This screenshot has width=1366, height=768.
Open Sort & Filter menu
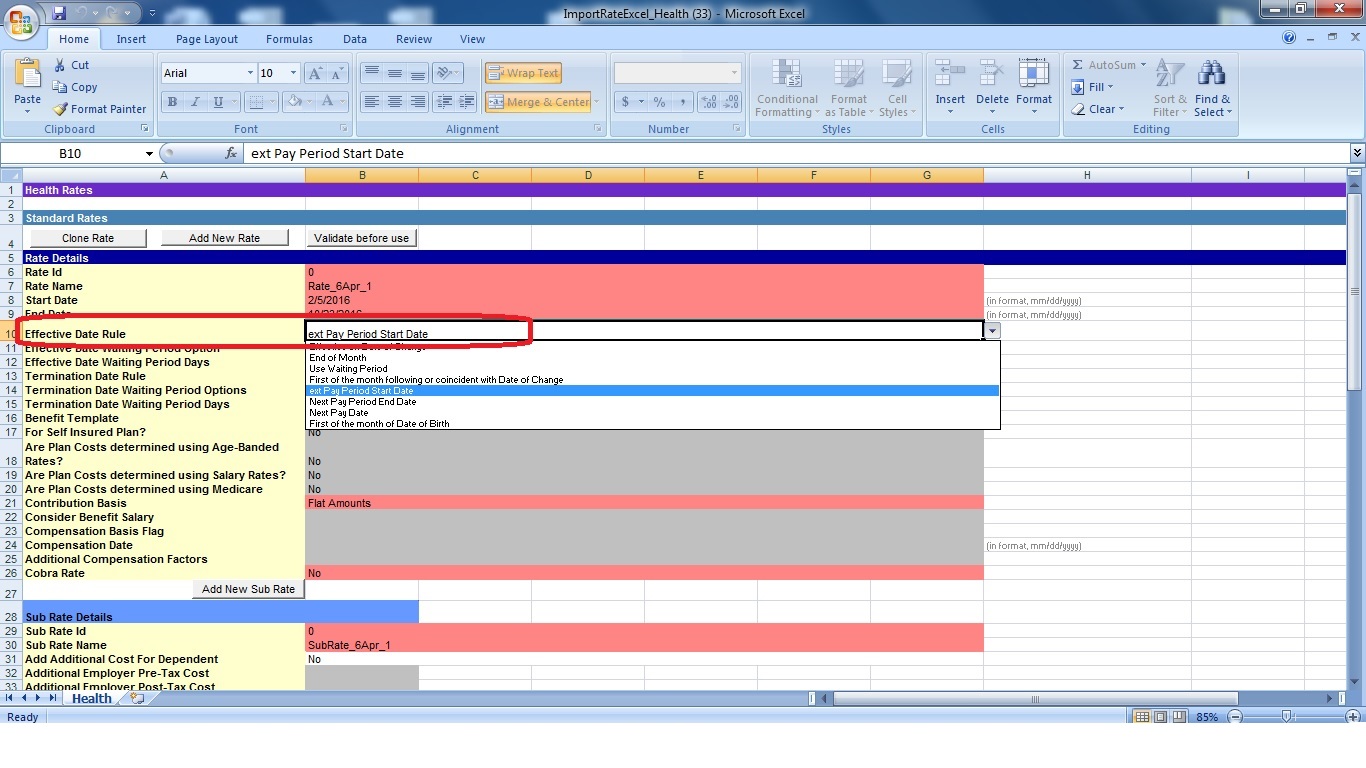click(1170, 88)
